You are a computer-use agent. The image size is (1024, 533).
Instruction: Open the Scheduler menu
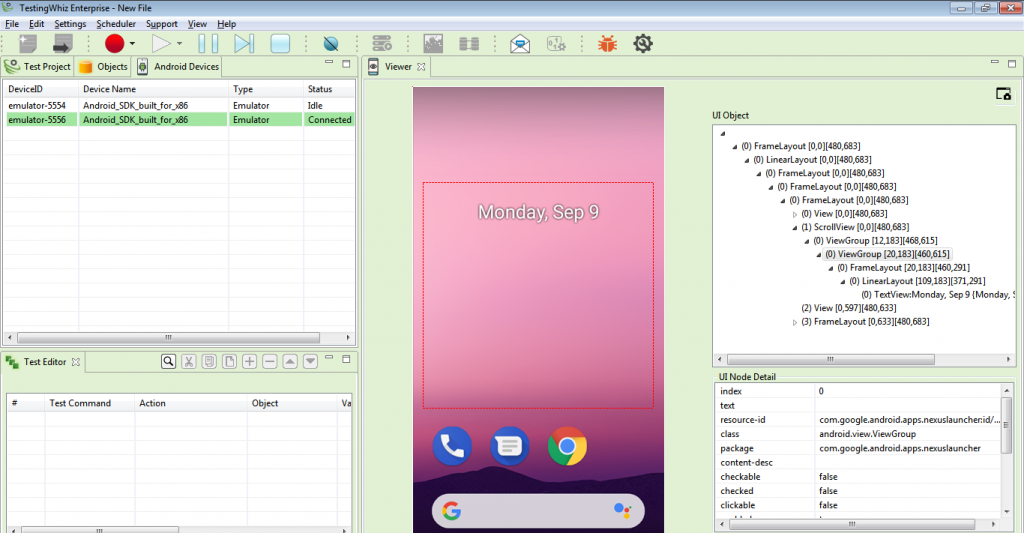point(116,24)
